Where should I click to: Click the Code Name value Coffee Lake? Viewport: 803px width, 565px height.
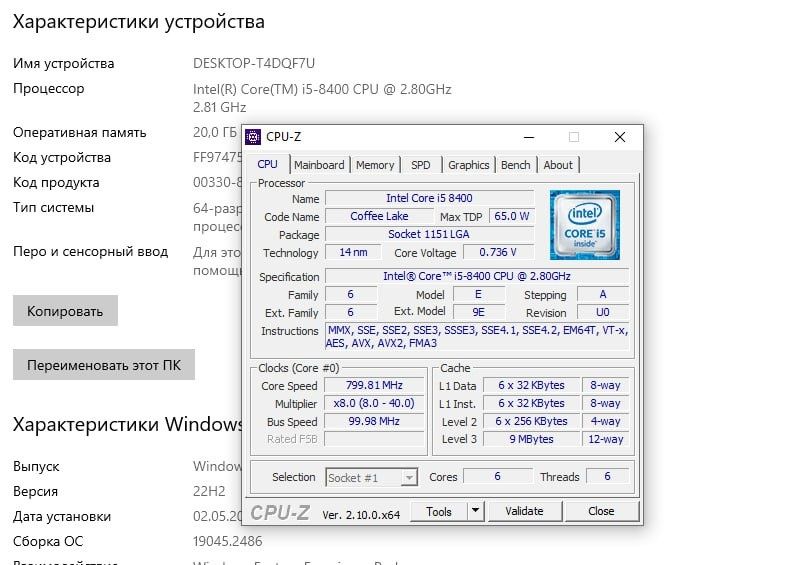(379, 216)
